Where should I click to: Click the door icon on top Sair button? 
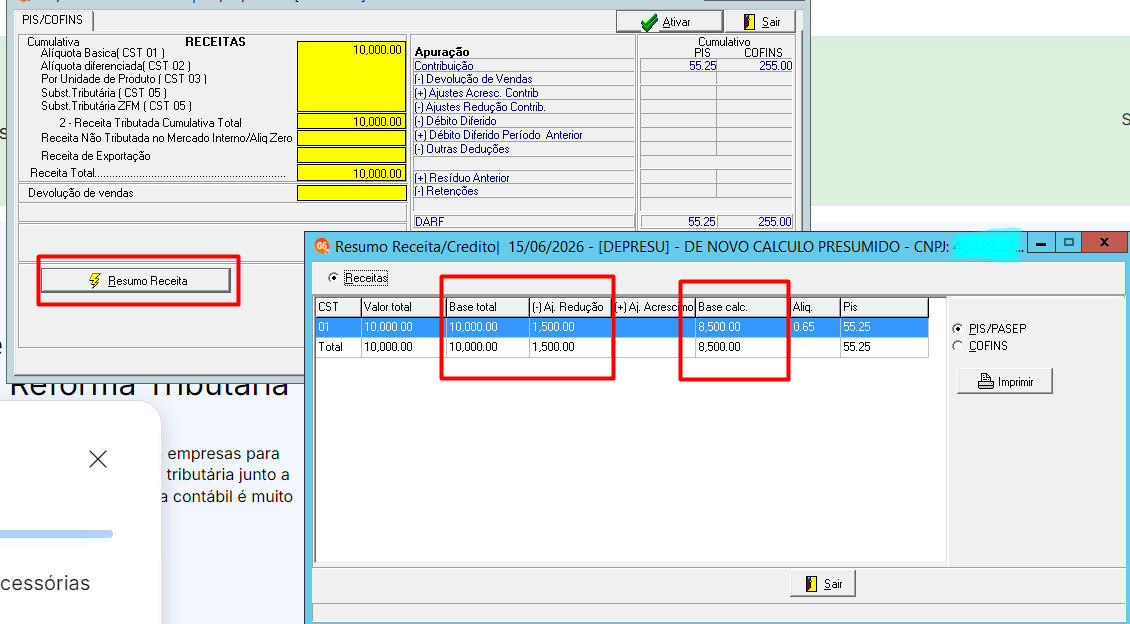coord(749,22)
